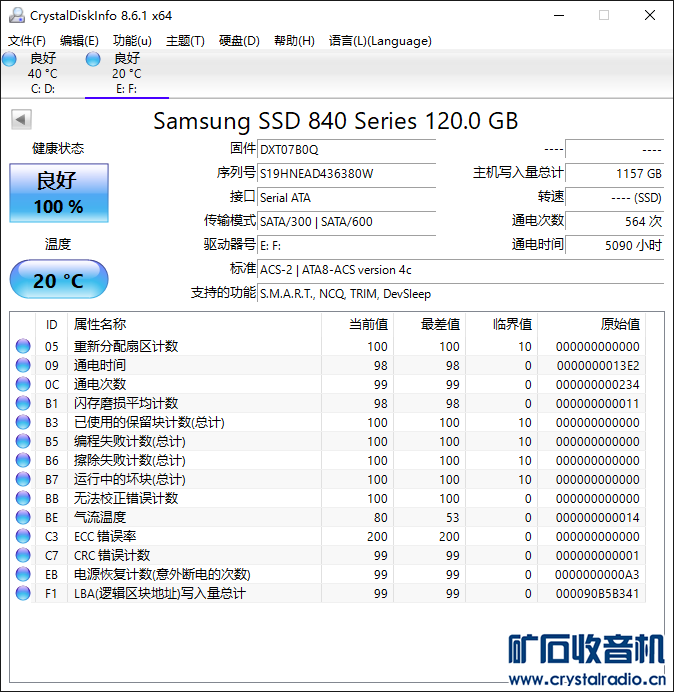Click total host writes value 1157 GB
The height and width of the screenshot is (692, 674).
pyautogui.click(x=614, y=173)
